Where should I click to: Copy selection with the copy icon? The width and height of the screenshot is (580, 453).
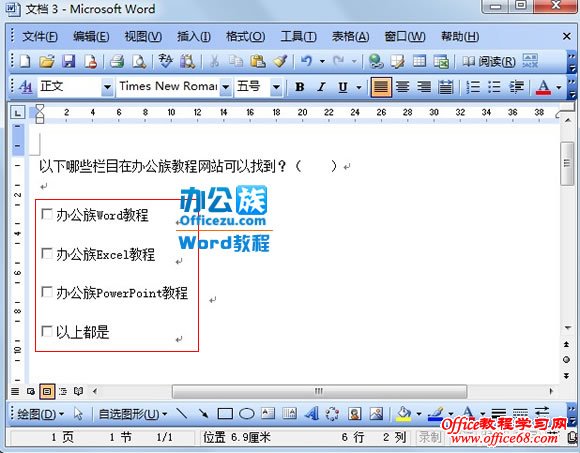click(236, 61)
